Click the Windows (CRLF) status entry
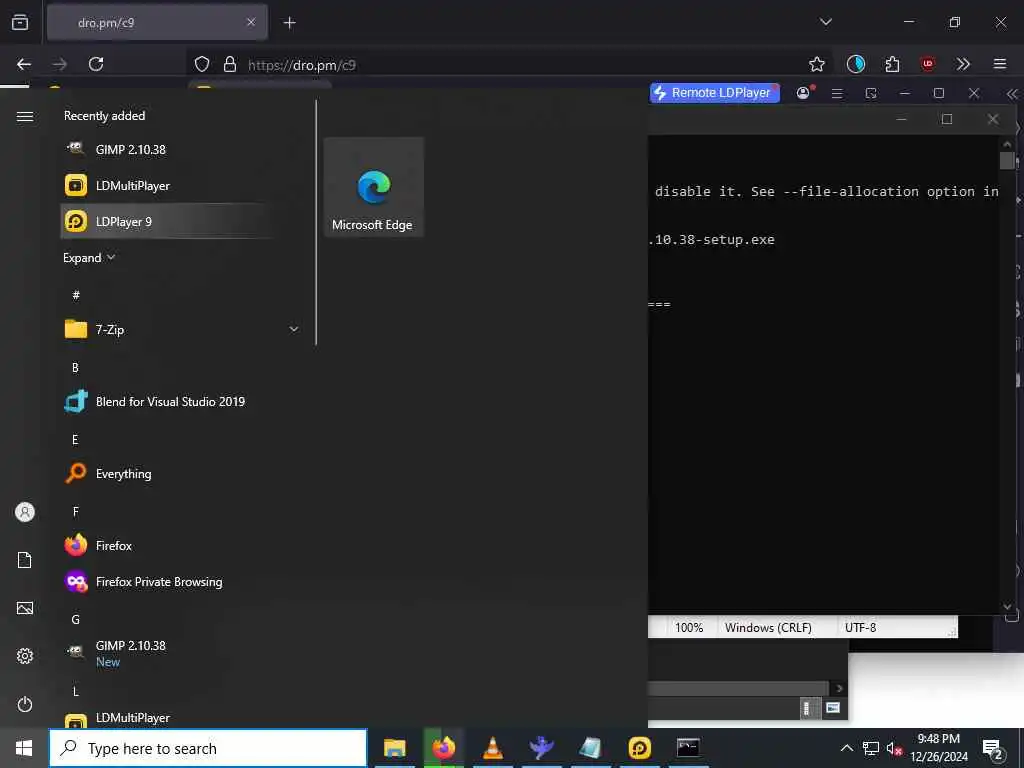The width and height of the screenshot is (1024, 768). pyautogui.click(x=768, y=628)
